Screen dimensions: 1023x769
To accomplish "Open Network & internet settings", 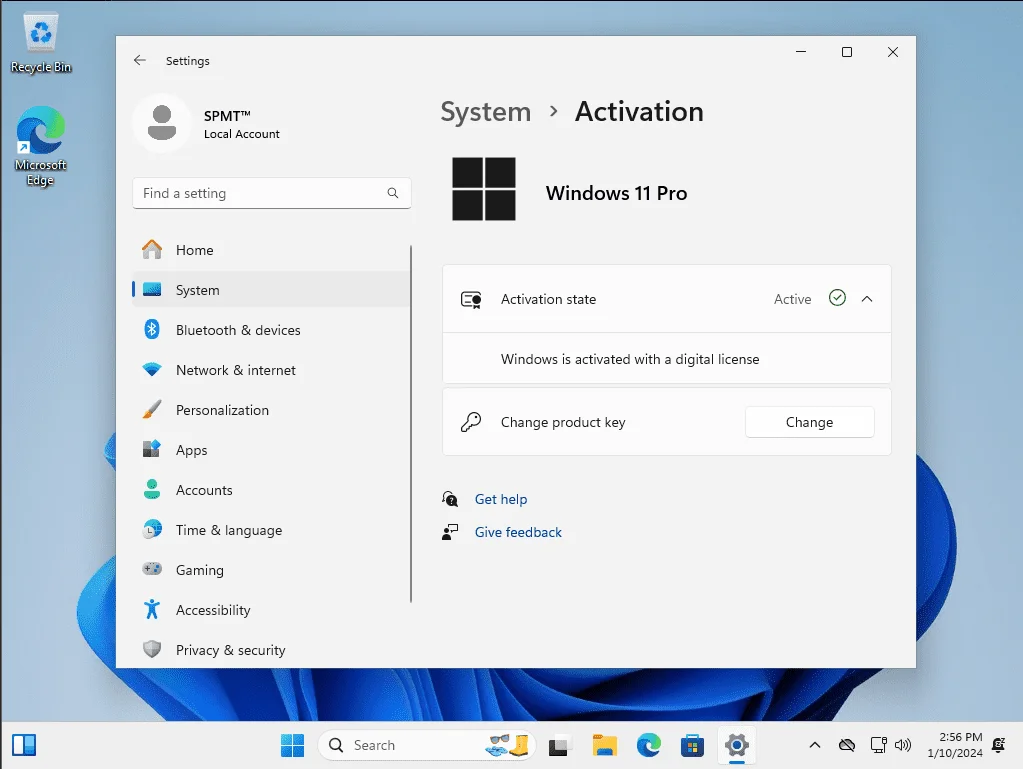I will (271, 370).
